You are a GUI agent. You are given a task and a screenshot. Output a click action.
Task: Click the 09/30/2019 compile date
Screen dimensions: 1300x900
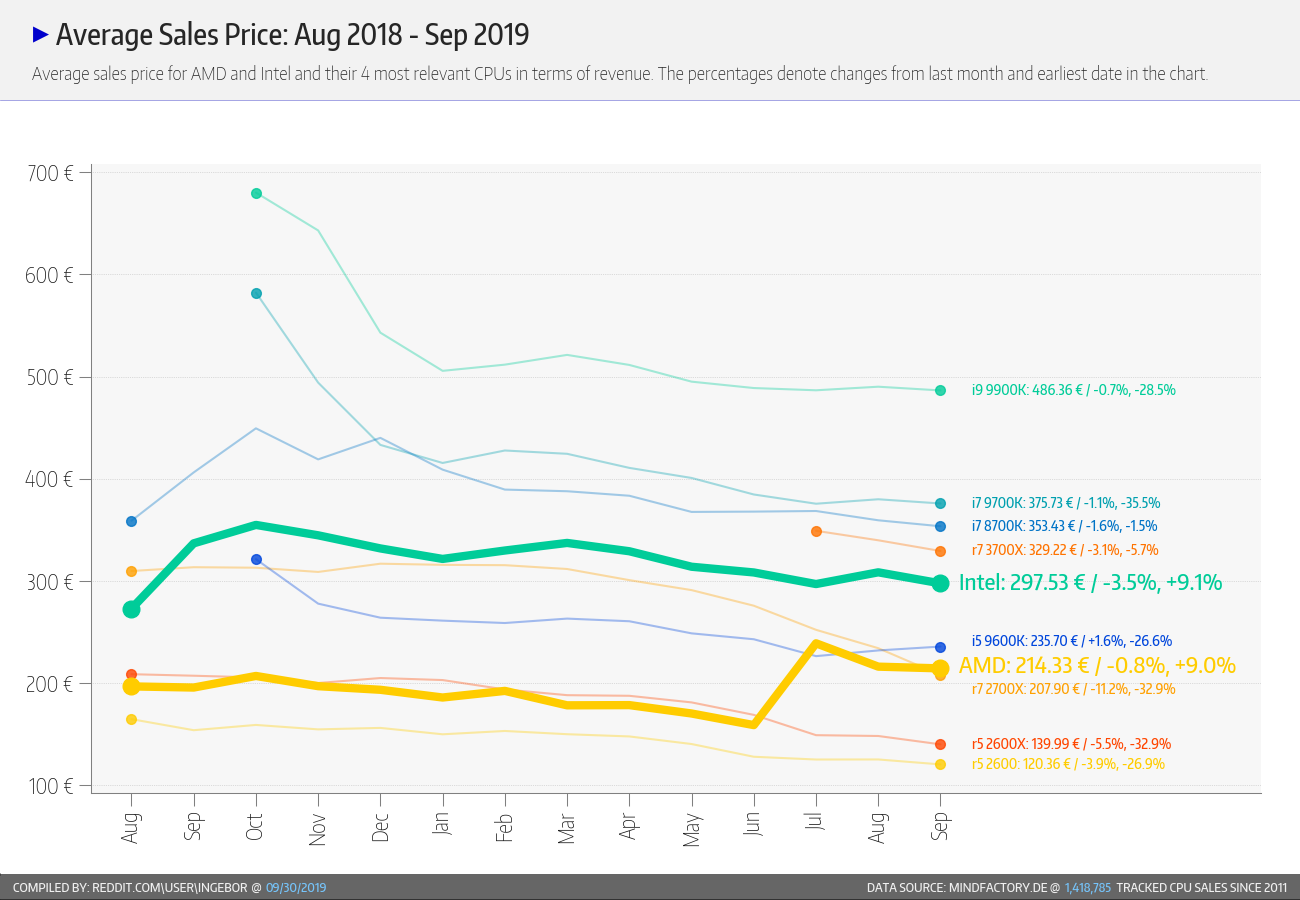[296, 887]
